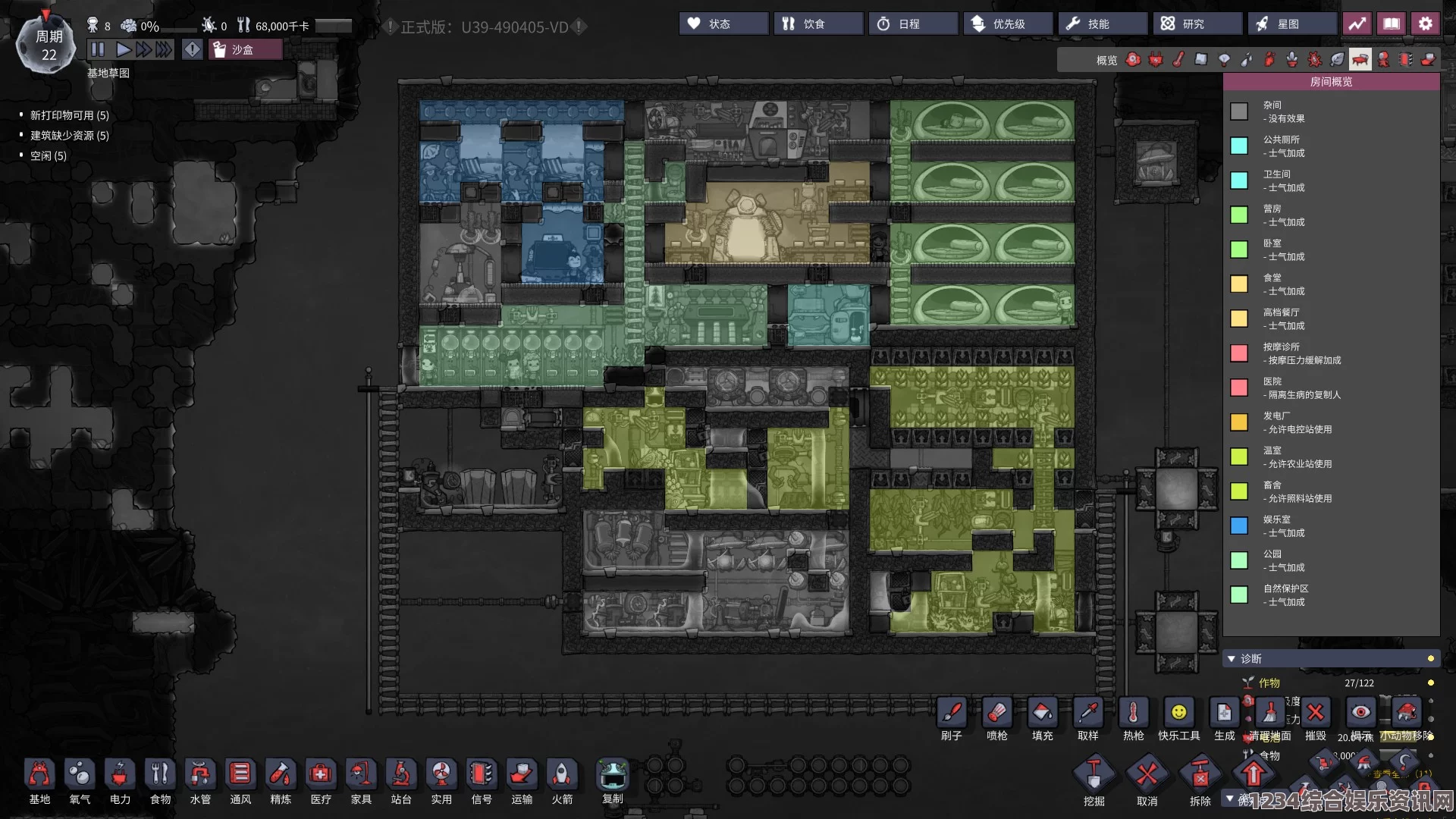Open the 日程 schedule menu
Image resolution: width=1456 pixels, height=819 pixels.
(913, 24)
